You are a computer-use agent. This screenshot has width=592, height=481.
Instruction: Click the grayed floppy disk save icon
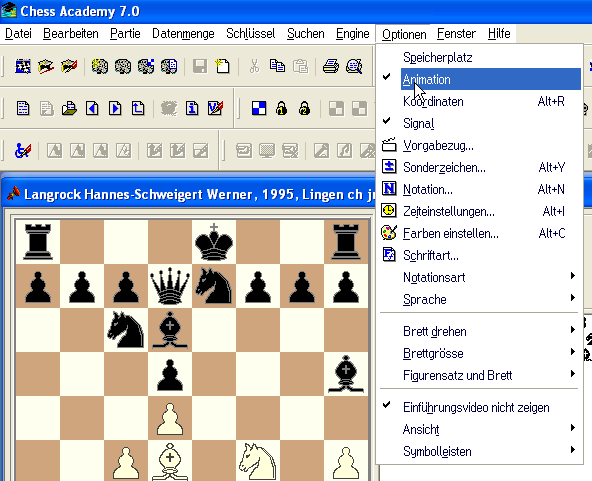[x=200, y=66]
